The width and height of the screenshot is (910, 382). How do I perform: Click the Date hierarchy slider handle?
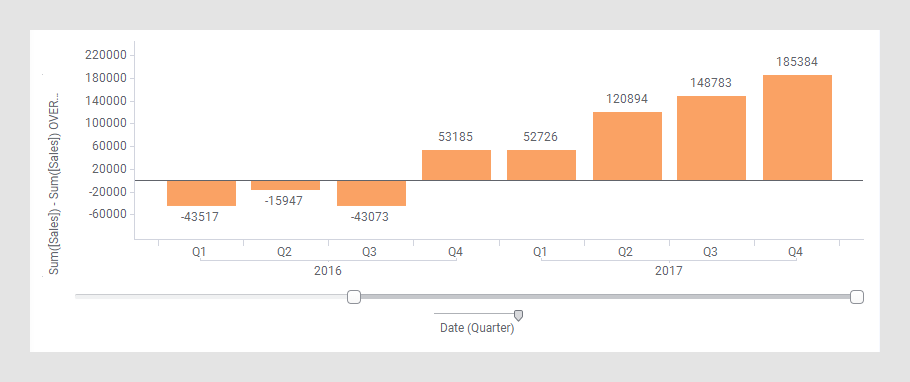coord(519,315)
